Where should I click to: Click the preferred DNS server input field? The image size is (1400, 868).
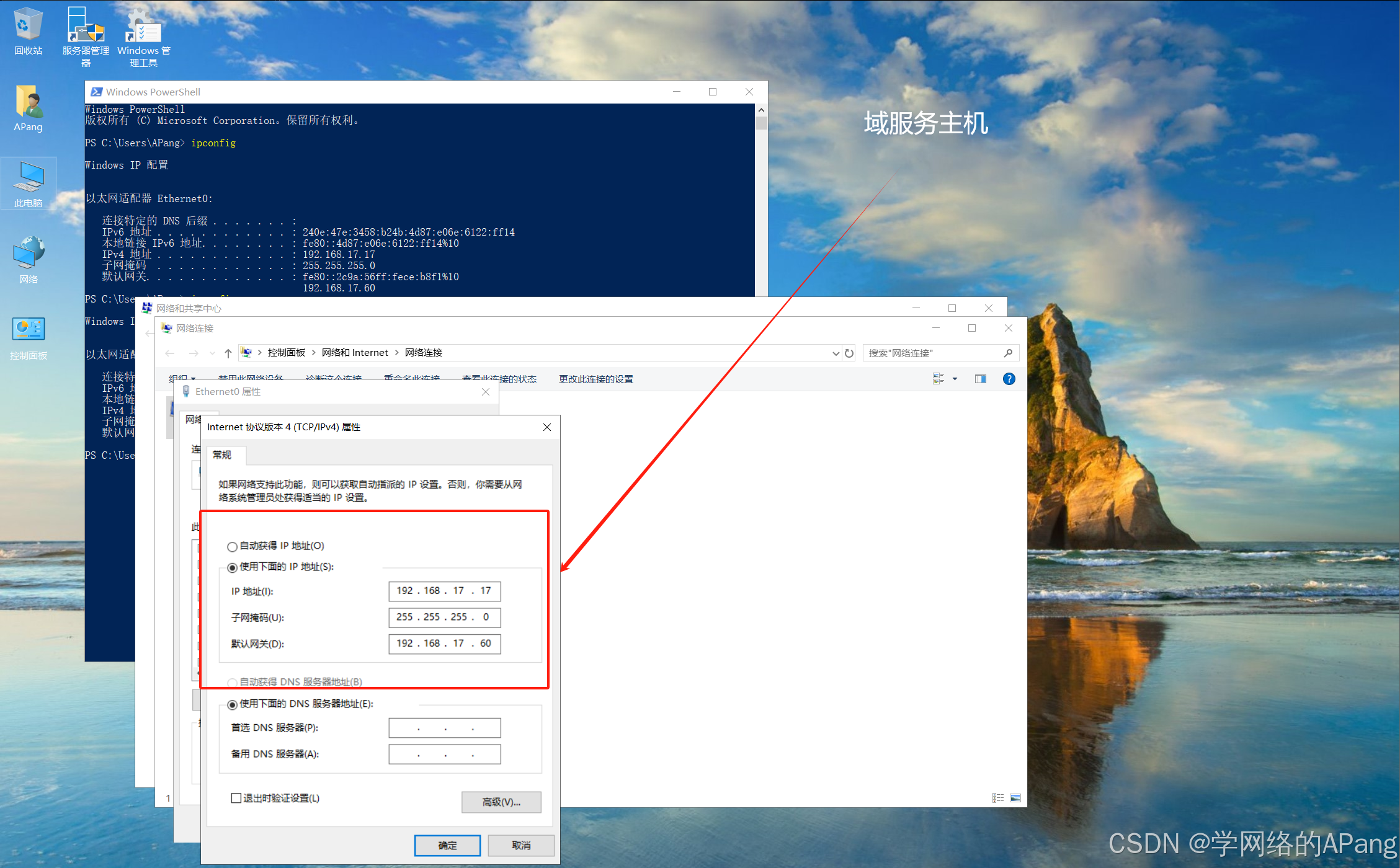coord(444,728)
